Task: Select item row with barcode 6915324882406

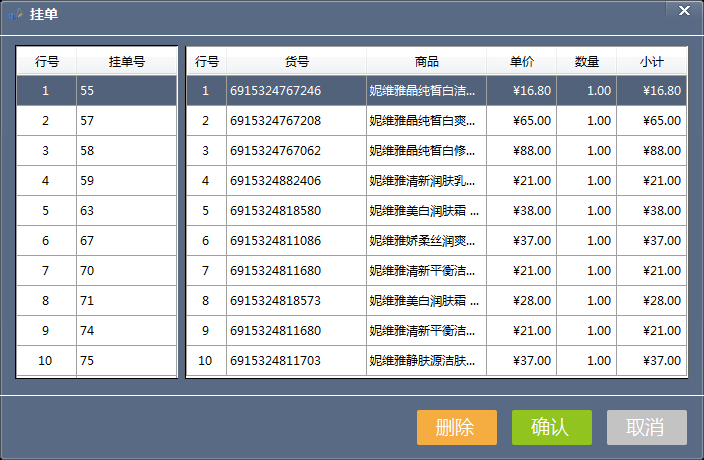Action: tap(296, 181)
